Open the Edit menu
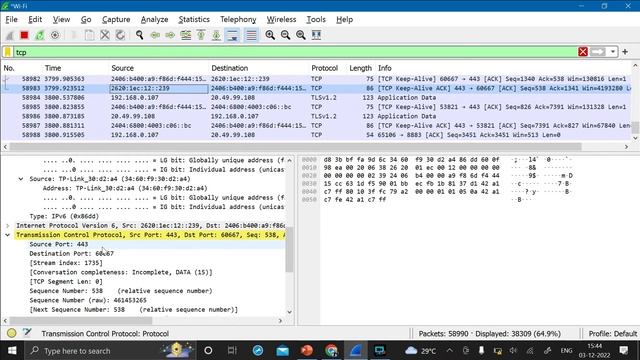This screenshot has height=360, width=640. (35, 20)
